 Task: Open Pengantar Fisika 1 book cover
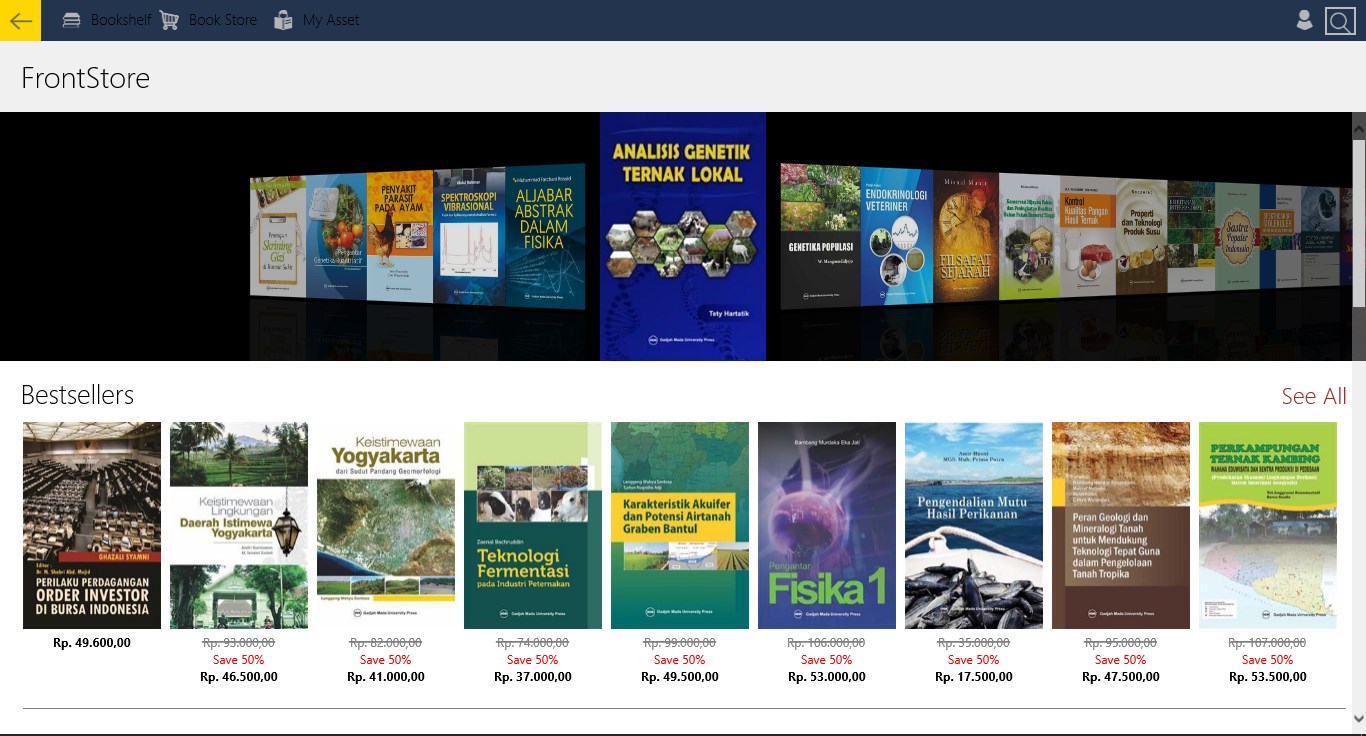click(827, 525)
